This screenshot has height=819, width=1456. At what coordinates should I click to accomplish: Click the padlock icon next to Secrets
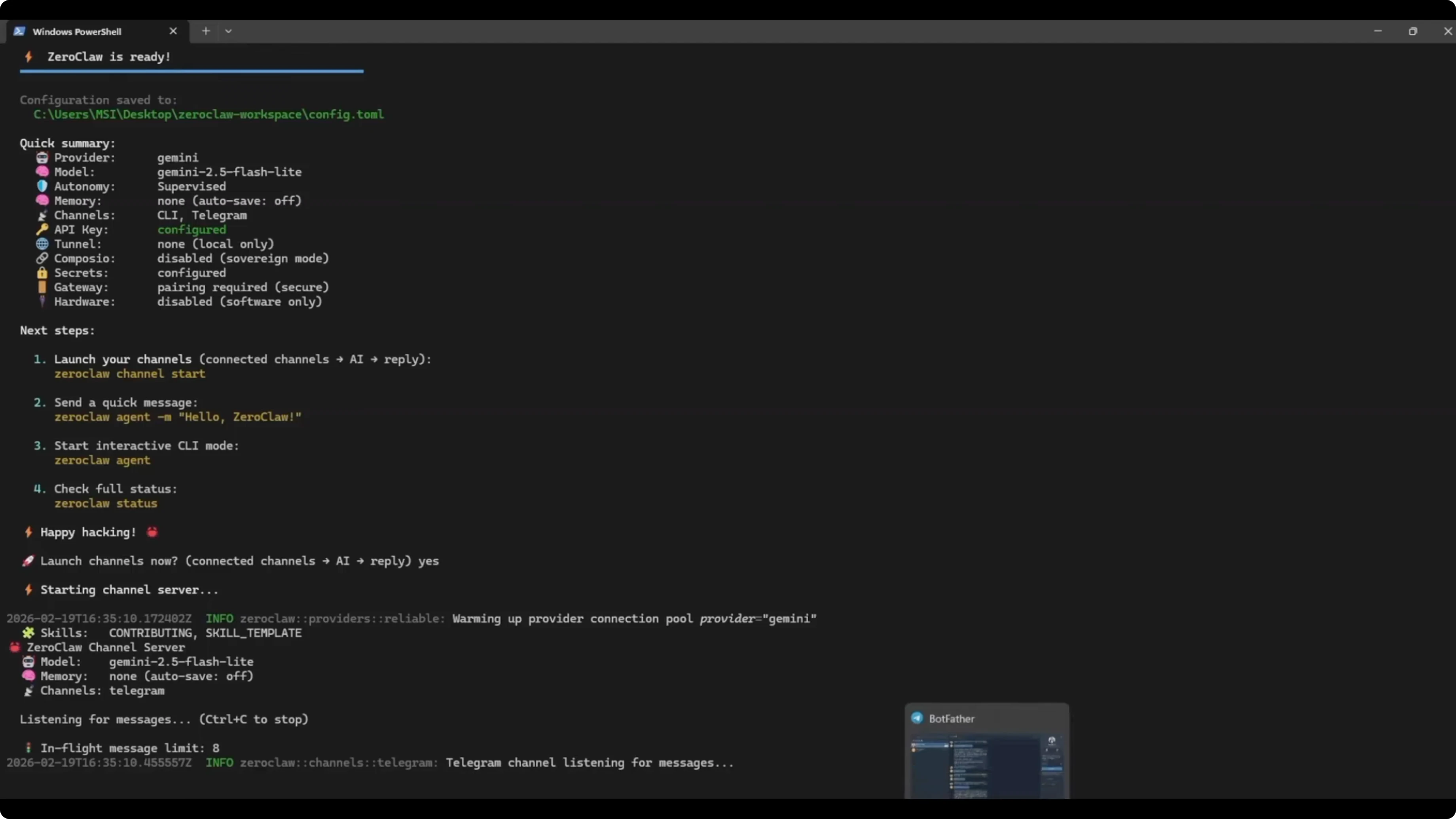click(42, 273)
